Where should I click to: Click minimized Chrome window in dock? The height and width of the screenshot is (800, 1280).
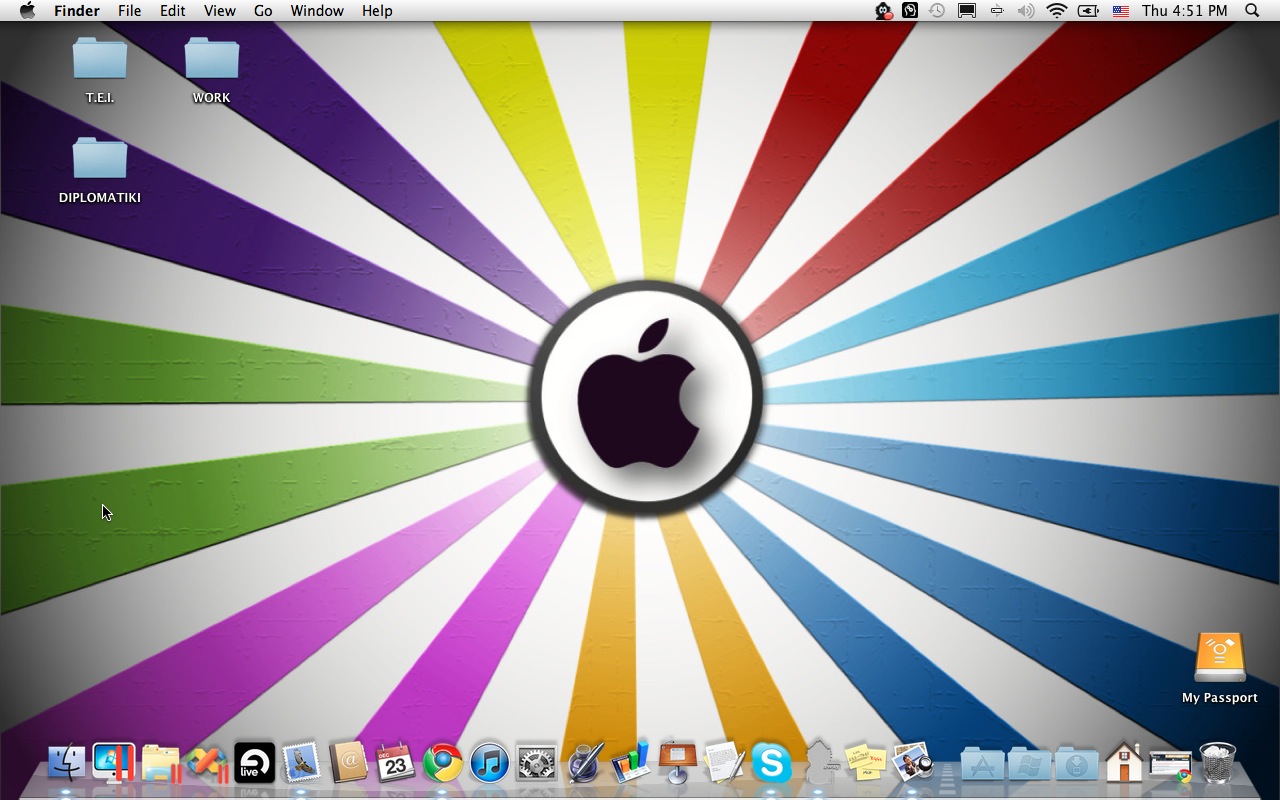[x=1170, y=765]
